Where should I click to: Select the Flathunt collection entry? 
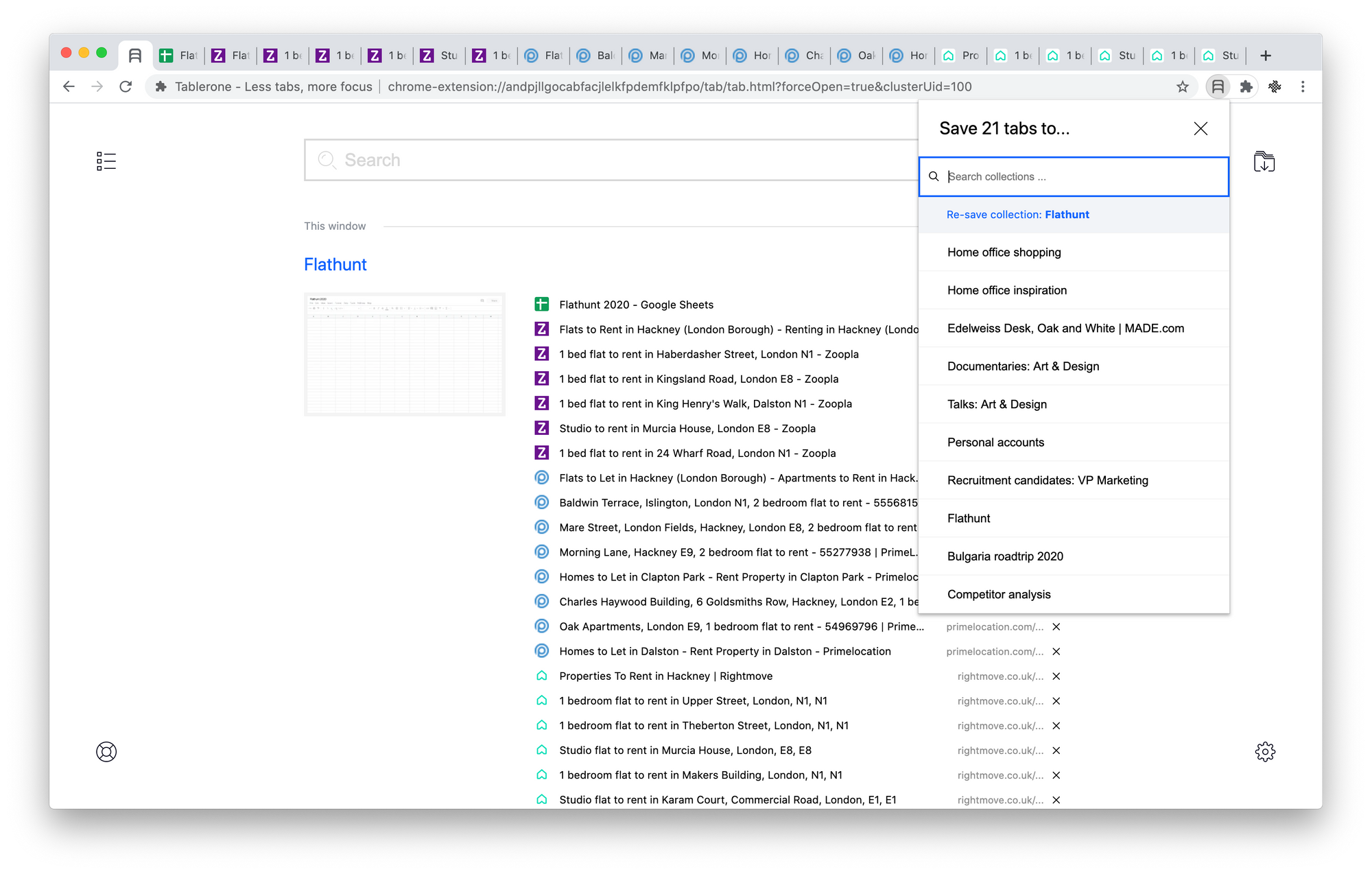(x=1074, y=518)
